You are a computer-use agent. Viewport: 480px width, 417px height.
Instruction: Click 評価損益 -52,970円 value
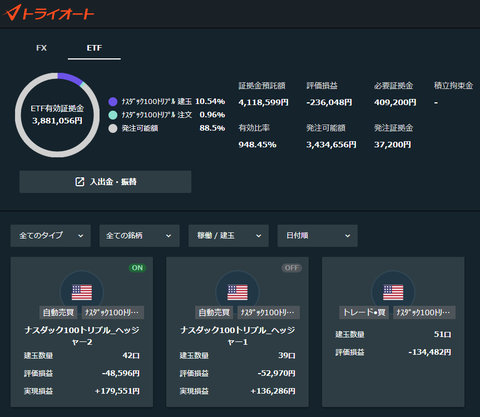pos(276,373)
